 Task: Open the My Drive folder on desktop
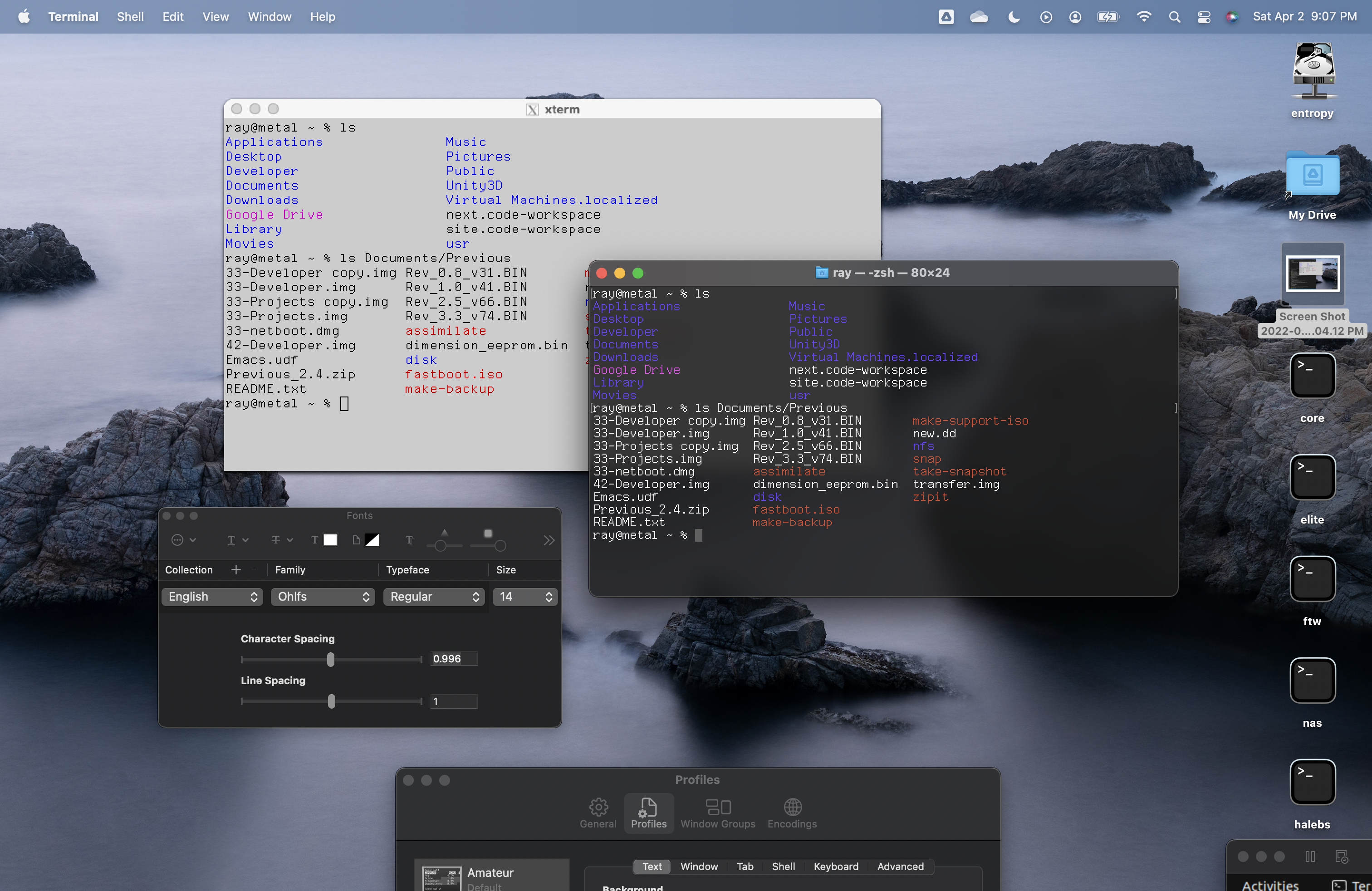1312,175
